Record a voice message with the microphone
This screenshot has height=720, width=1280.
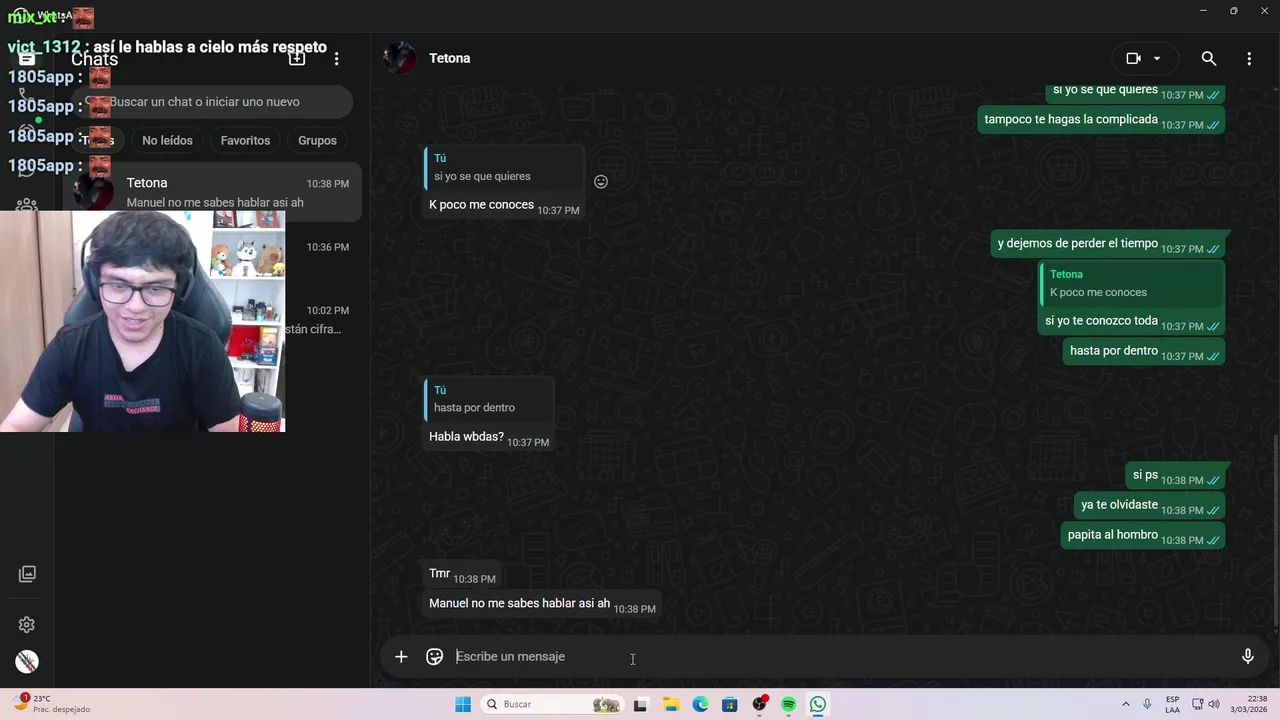pyautogui.click(x=1248, y=657)
